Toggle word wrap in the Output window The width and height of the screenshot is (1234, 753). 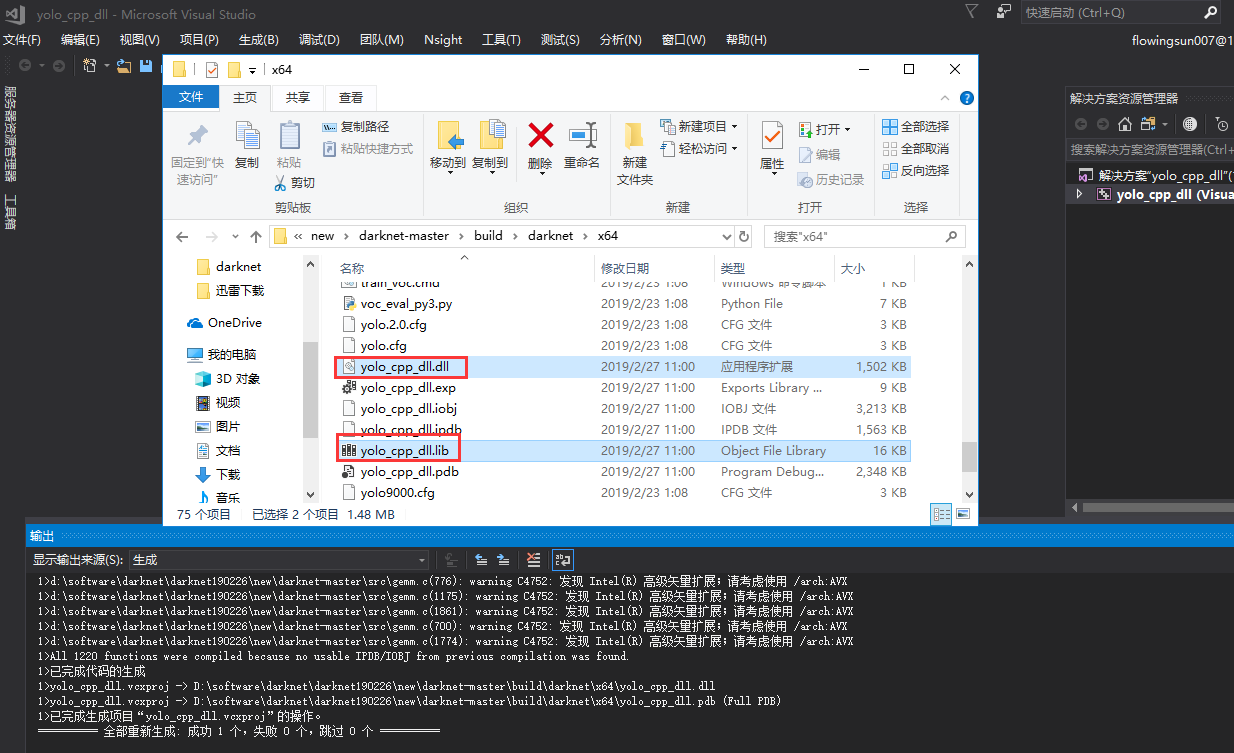(x=562, y=560)
